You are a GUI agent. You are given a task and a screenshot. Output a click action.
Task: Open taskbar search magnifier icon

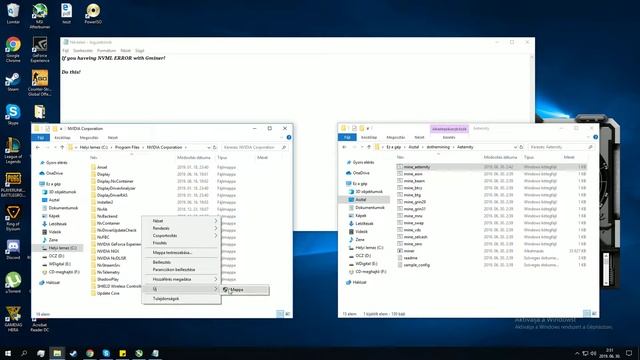pos(24,353)
